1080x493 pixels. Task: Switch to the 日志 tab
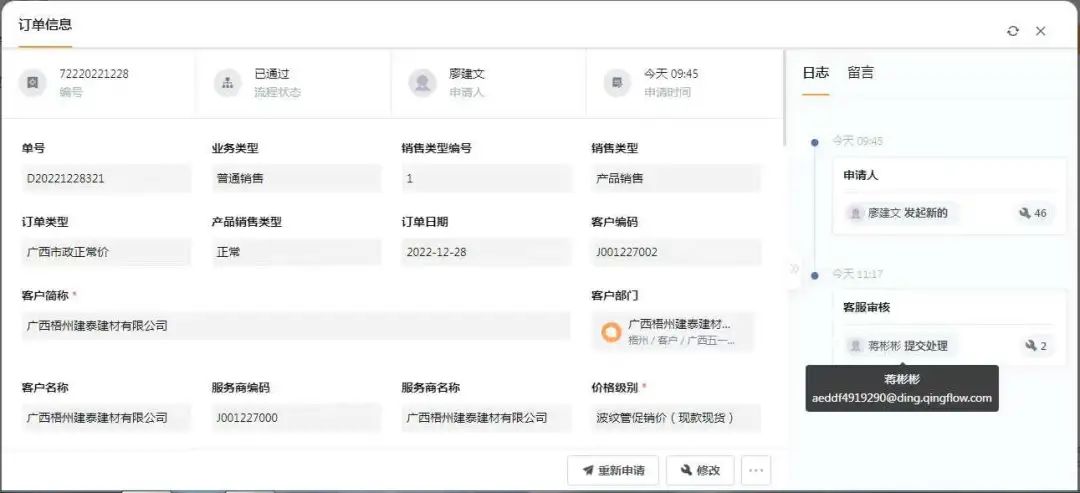tap(816, 72)
